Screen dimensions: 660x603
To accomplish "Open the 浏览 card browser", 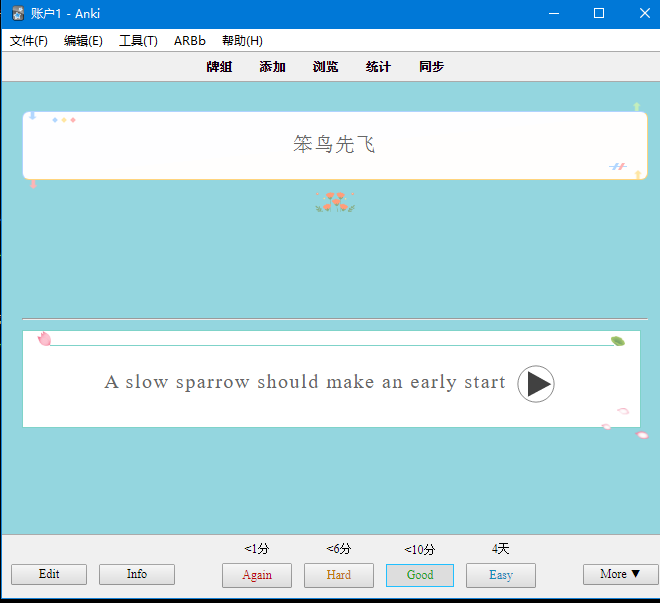I will pyautogui.click(x=325, y=66).
